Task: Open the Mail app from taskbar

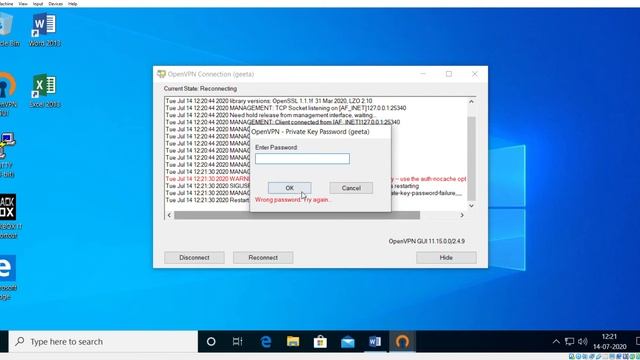Action: (x=348, y=342)
